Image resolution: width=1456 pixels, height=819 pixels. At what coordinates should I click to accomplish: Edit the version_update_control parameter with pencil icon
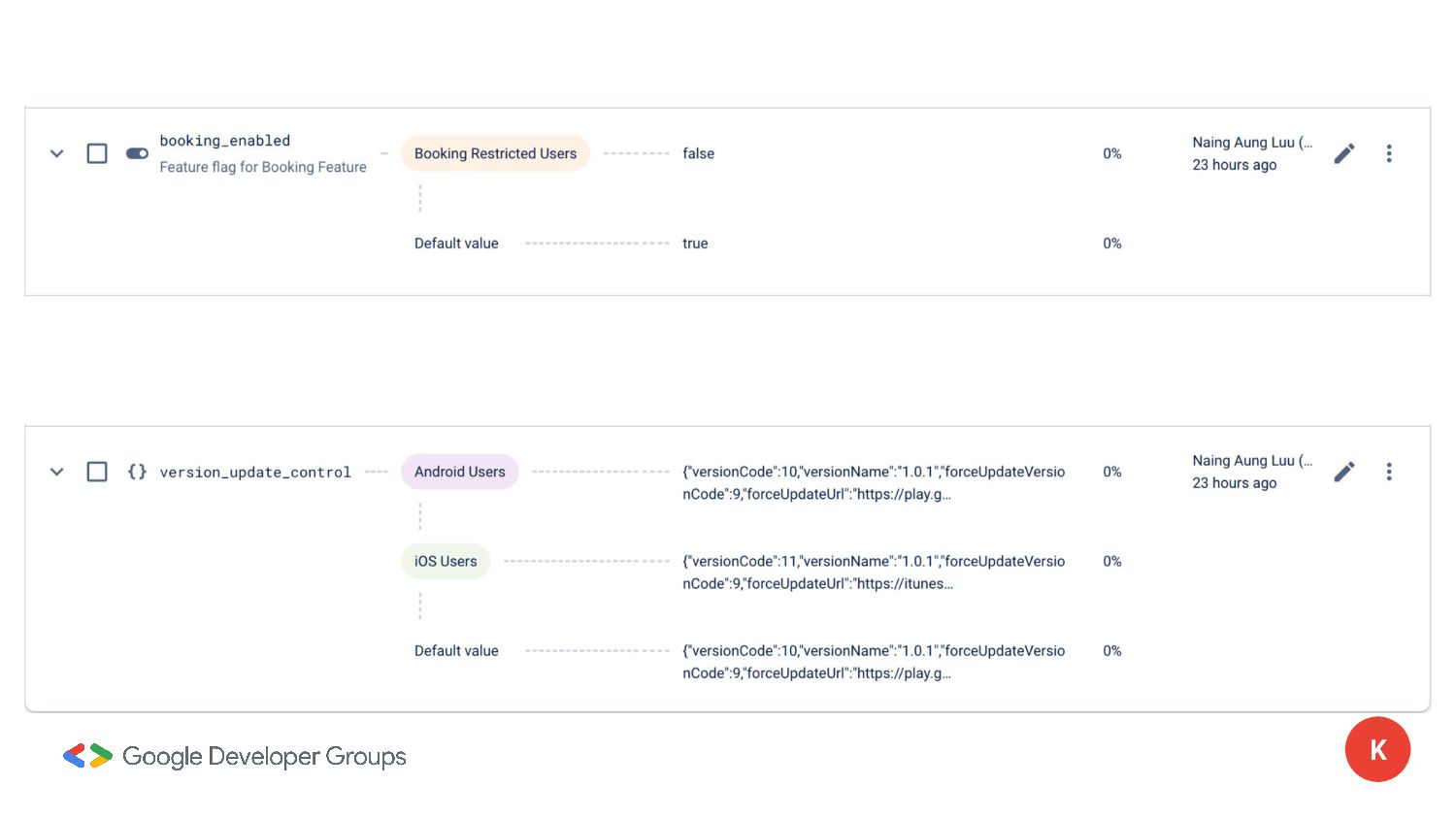1344,472
